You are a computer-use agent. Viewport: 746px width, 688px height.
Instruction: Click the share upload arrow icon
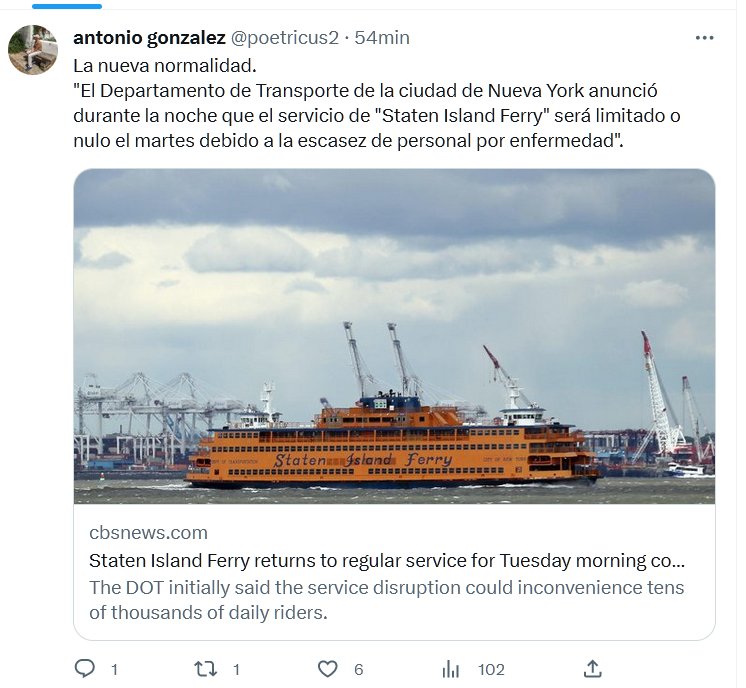(x=592, y=668)
